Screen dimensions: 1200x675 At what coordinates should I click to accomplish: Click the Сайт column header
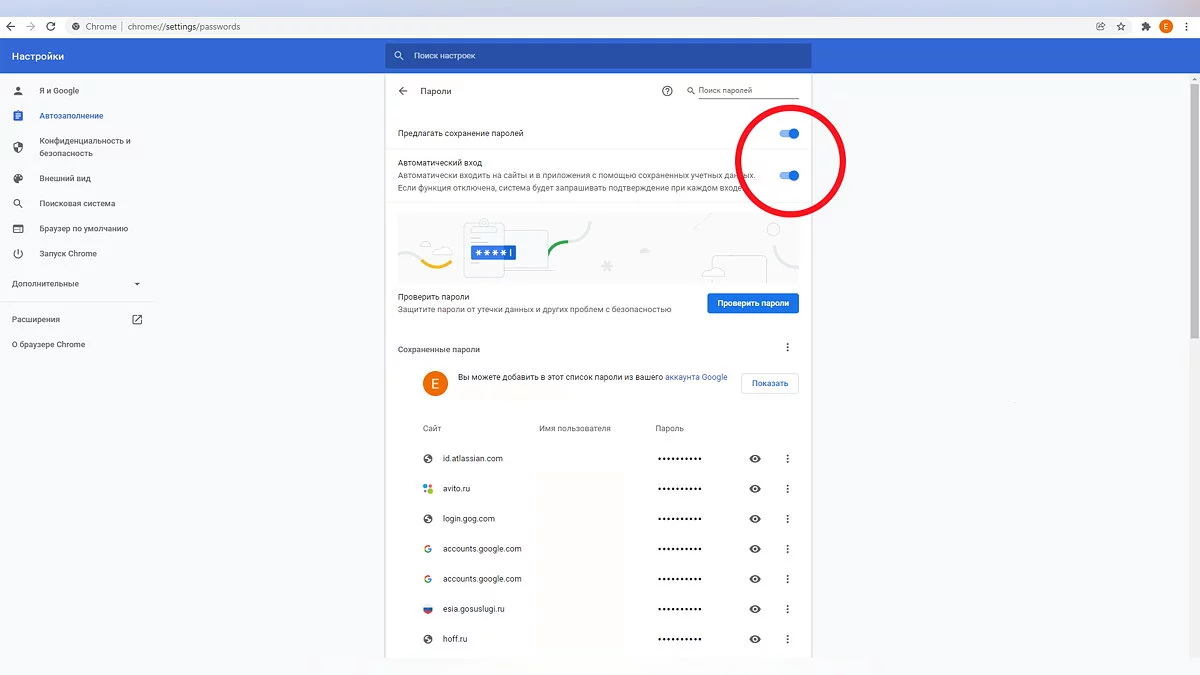pyautogui.click(x=432, y=429)
